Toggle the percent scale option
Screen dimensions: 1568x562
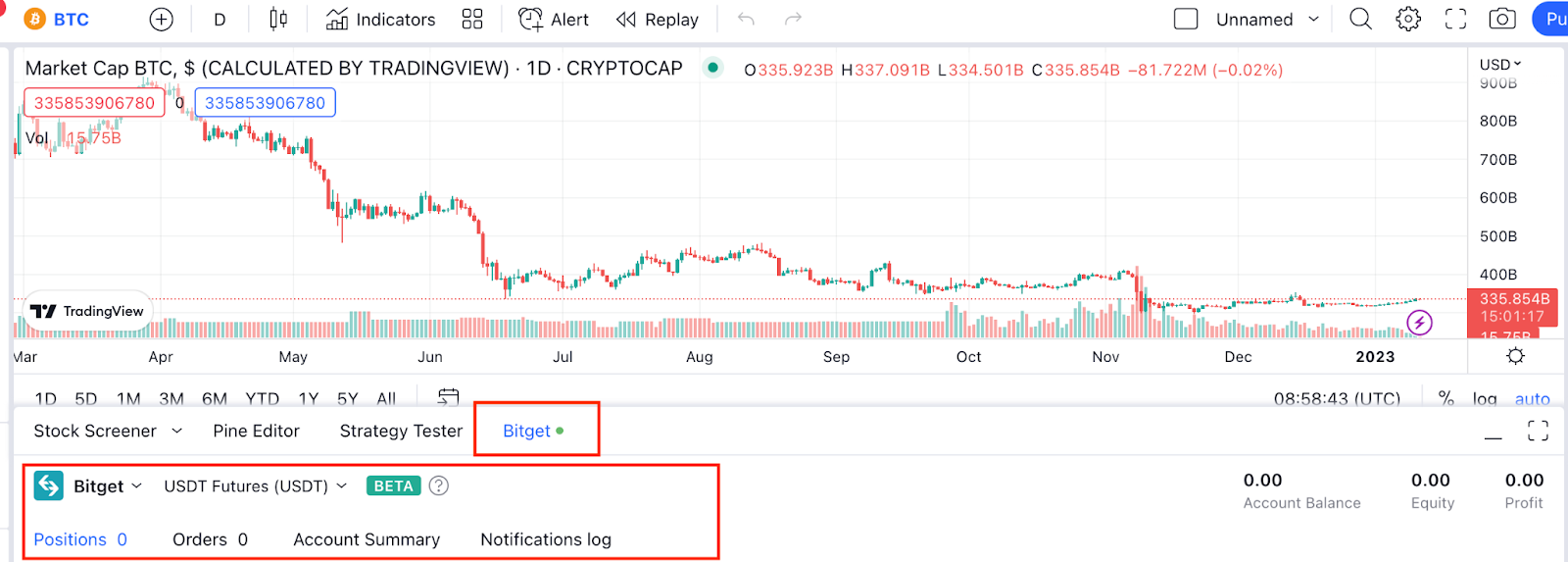[1445, 398]
